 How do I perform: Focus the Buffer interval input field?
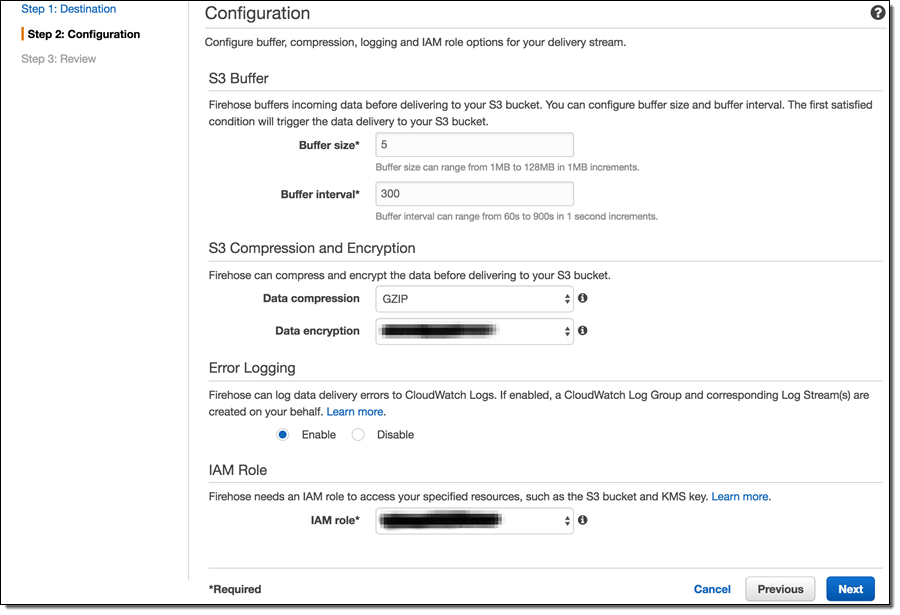click(x=474, y=194)
